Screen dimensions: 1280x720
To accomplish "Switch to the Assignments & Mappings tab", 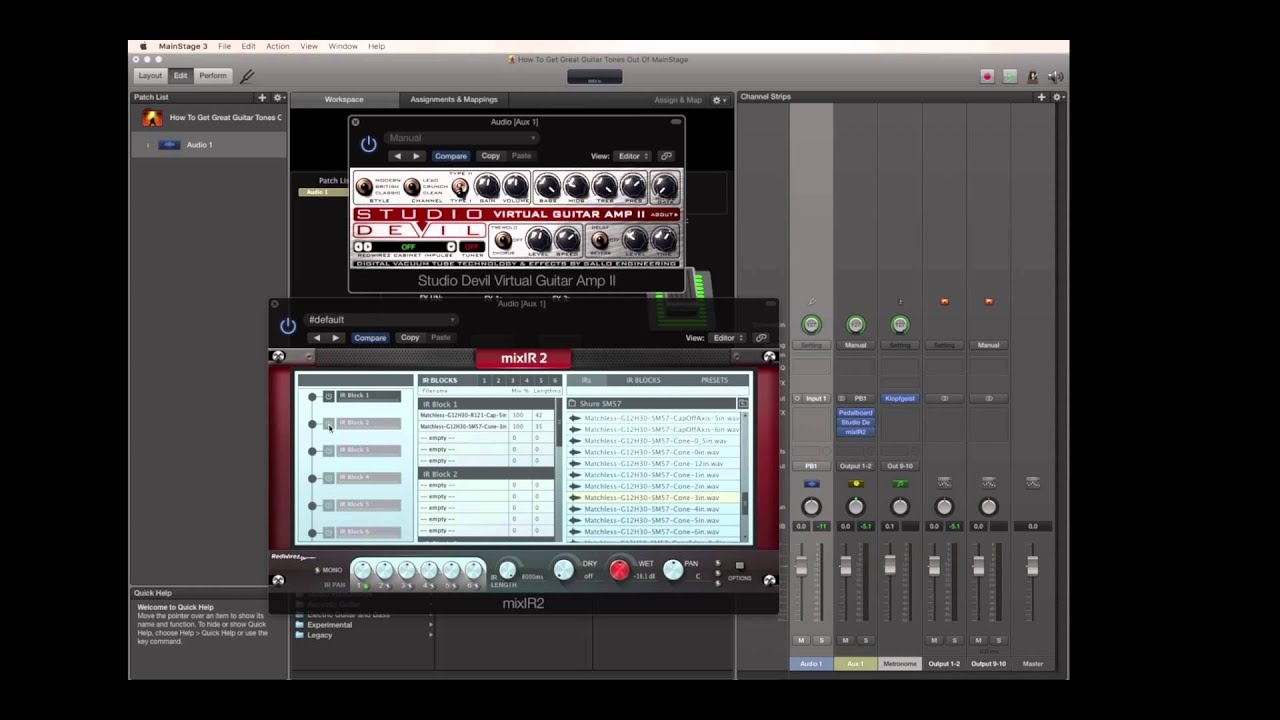I will [x=453, y=100].
